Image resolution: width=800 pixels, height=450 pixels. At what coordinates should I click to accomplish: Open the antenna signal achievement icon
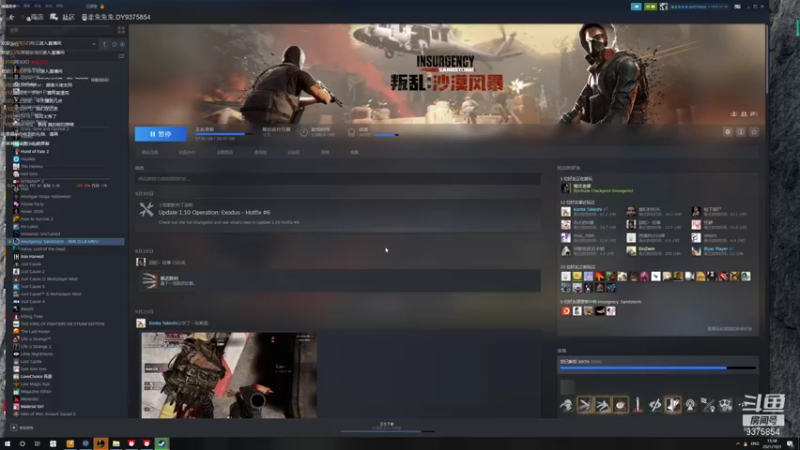coord(690,405)
